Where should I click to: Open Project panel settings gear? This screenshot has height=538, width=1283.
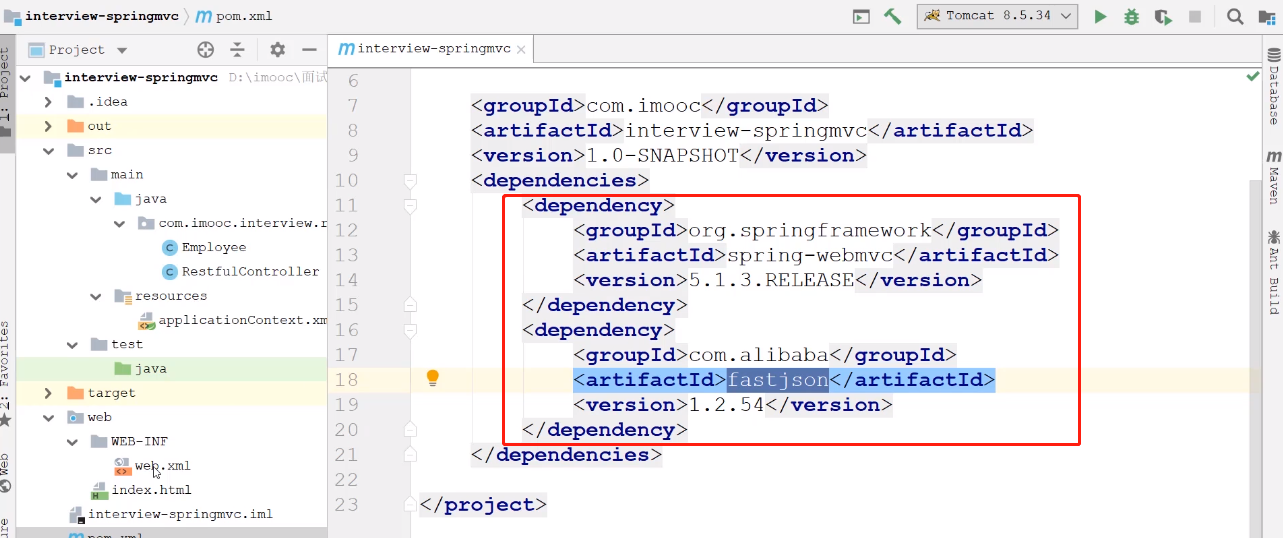coord(278,50)
